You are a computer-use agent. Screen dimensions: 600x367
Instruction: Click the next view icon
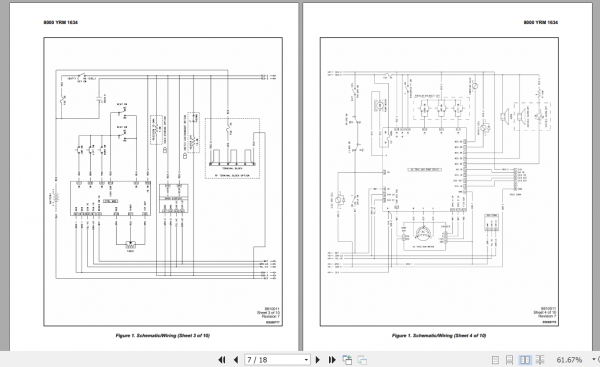point(362,360)
